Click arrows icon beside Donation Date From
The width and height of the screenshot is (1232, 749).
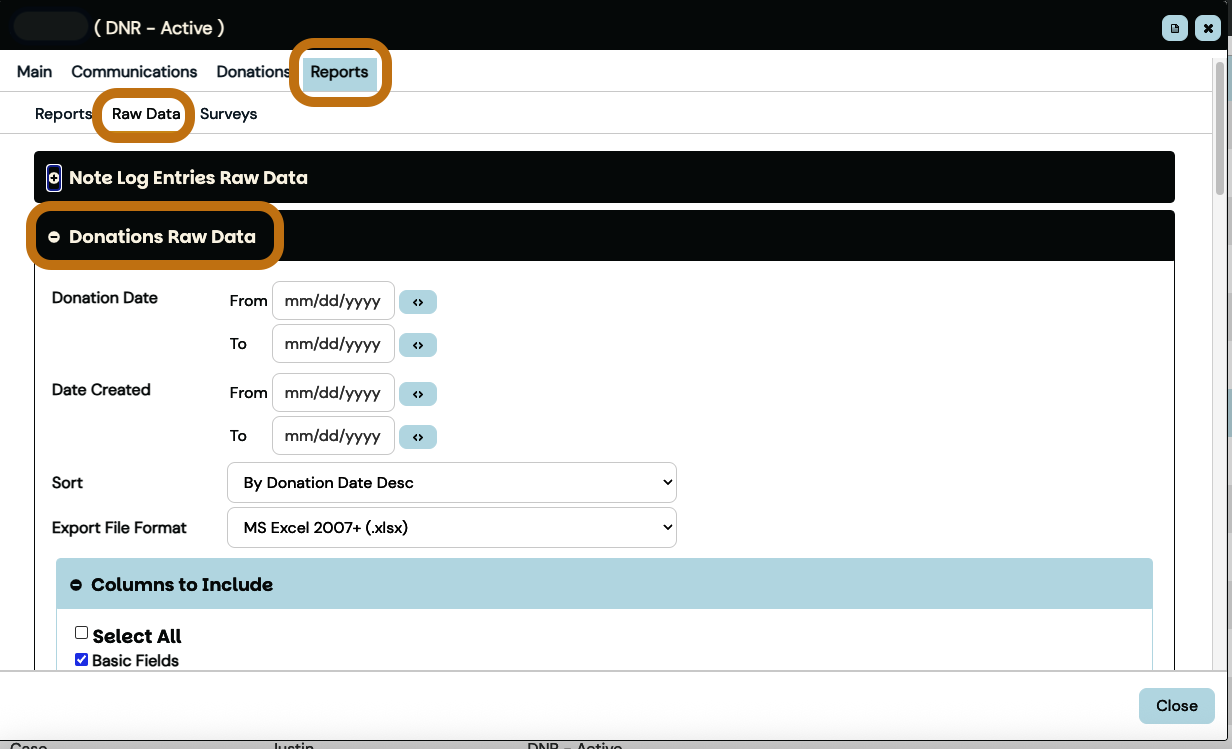418,302
